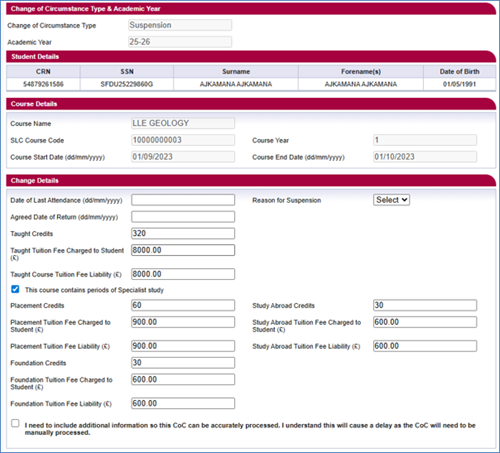
Task: Click Study Abroad Tuition Fee Liability field
Action: coord(425,346)
